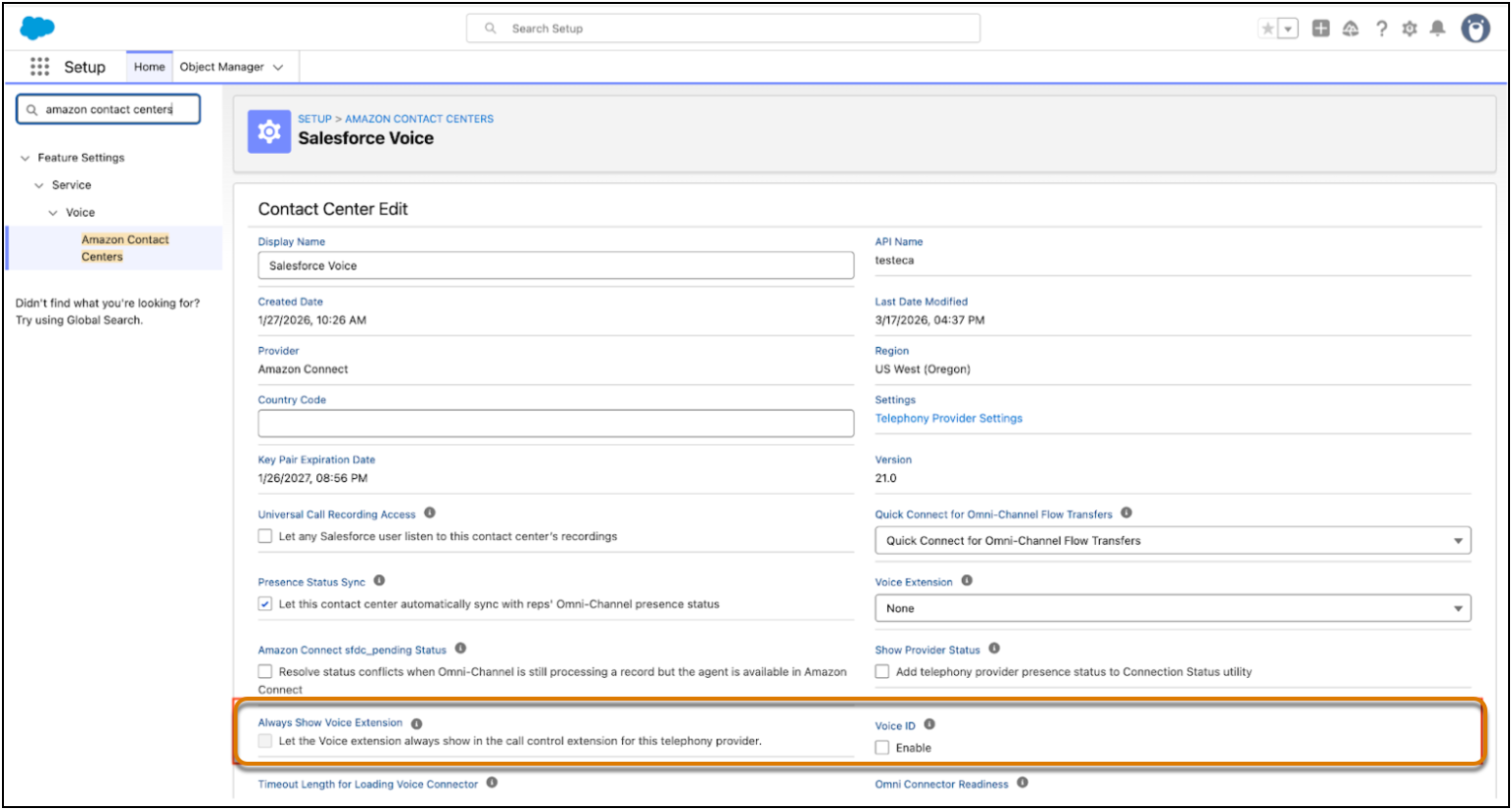The width and height of the screenshot is (1512, 810).
Task: Uncheck the Presence Status Sync checkbox
Action: point(265,604)
